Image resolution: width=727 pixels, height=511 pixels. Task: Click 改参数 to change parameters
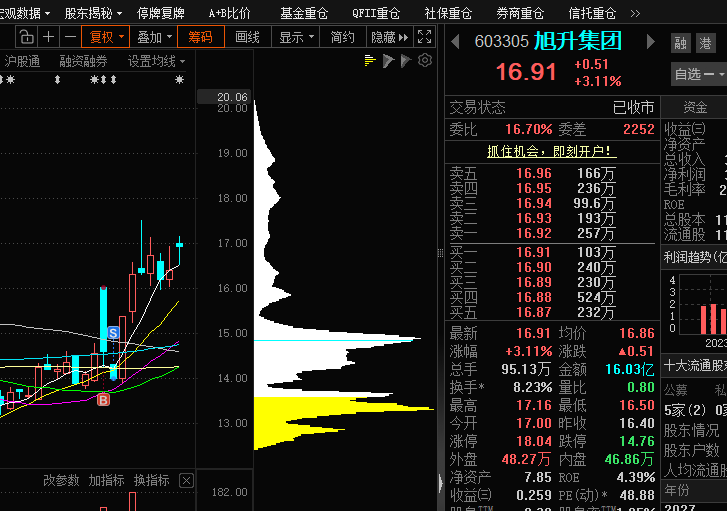pyautogui.click(x=61, y=480)
